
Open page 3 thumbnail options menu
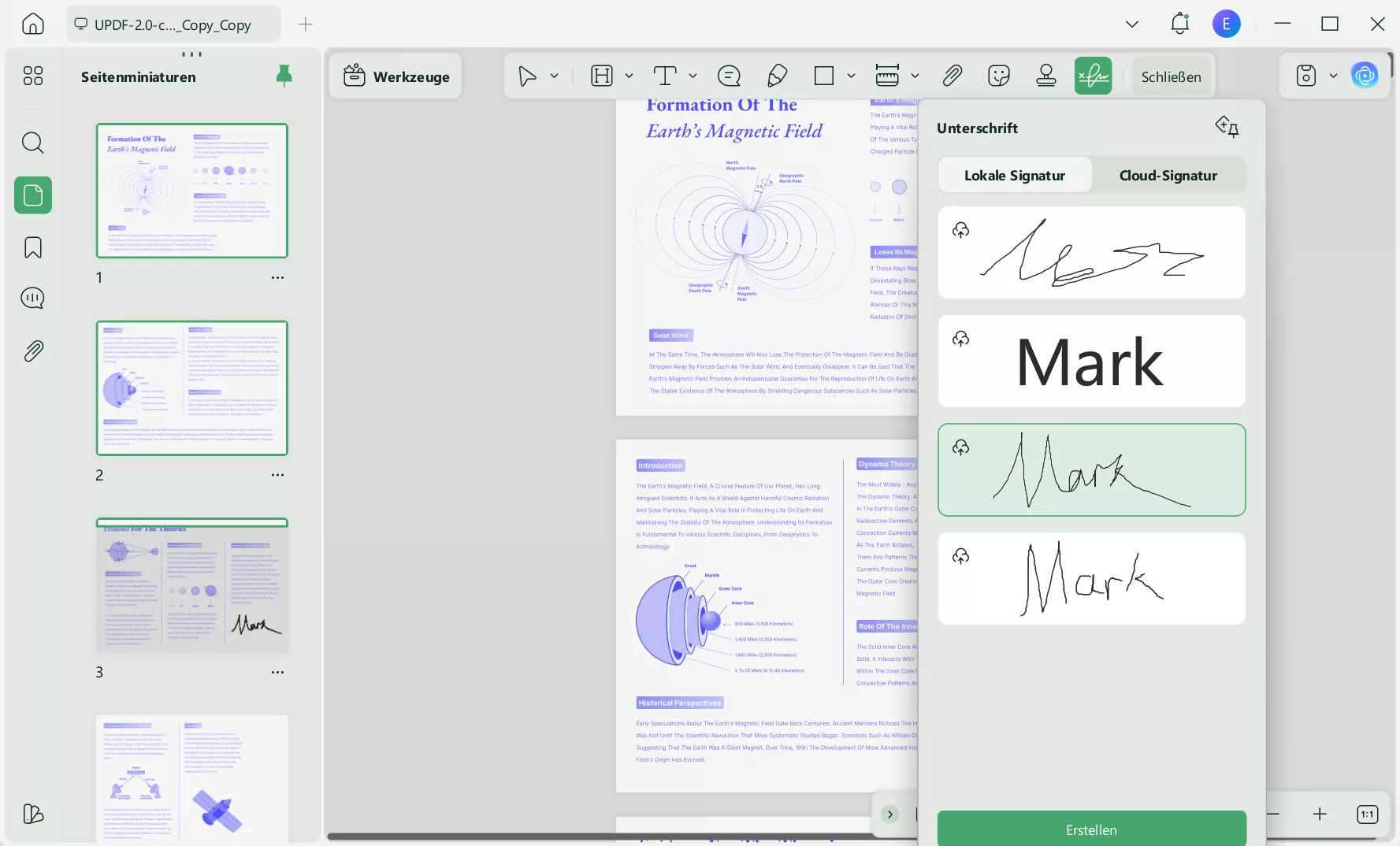tap(277, 672)
